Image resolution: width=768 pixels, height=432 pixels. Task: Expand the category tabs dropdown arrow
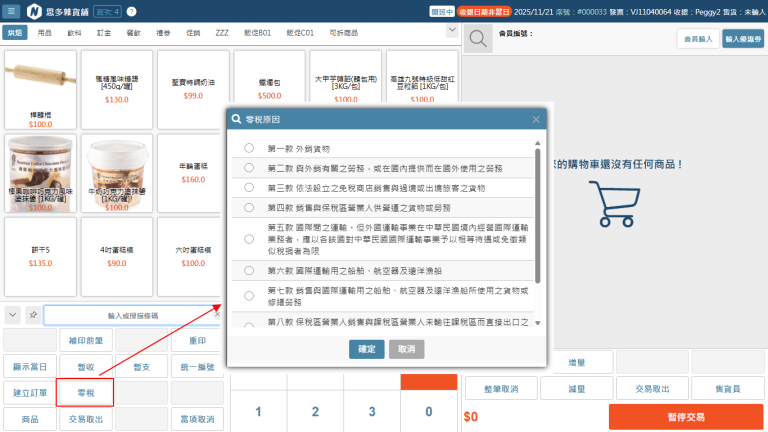(x=451, y=33)
